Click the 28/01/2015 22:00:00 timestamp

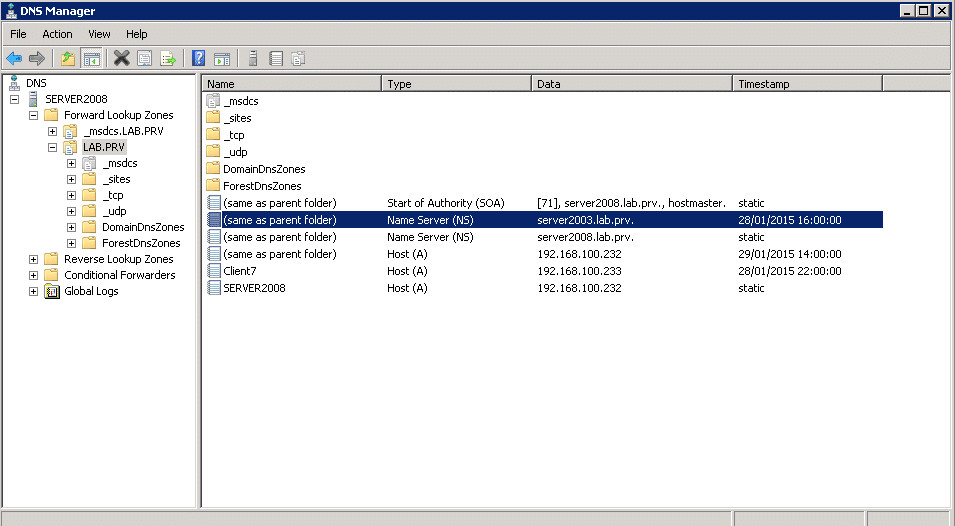coord(790,271)
